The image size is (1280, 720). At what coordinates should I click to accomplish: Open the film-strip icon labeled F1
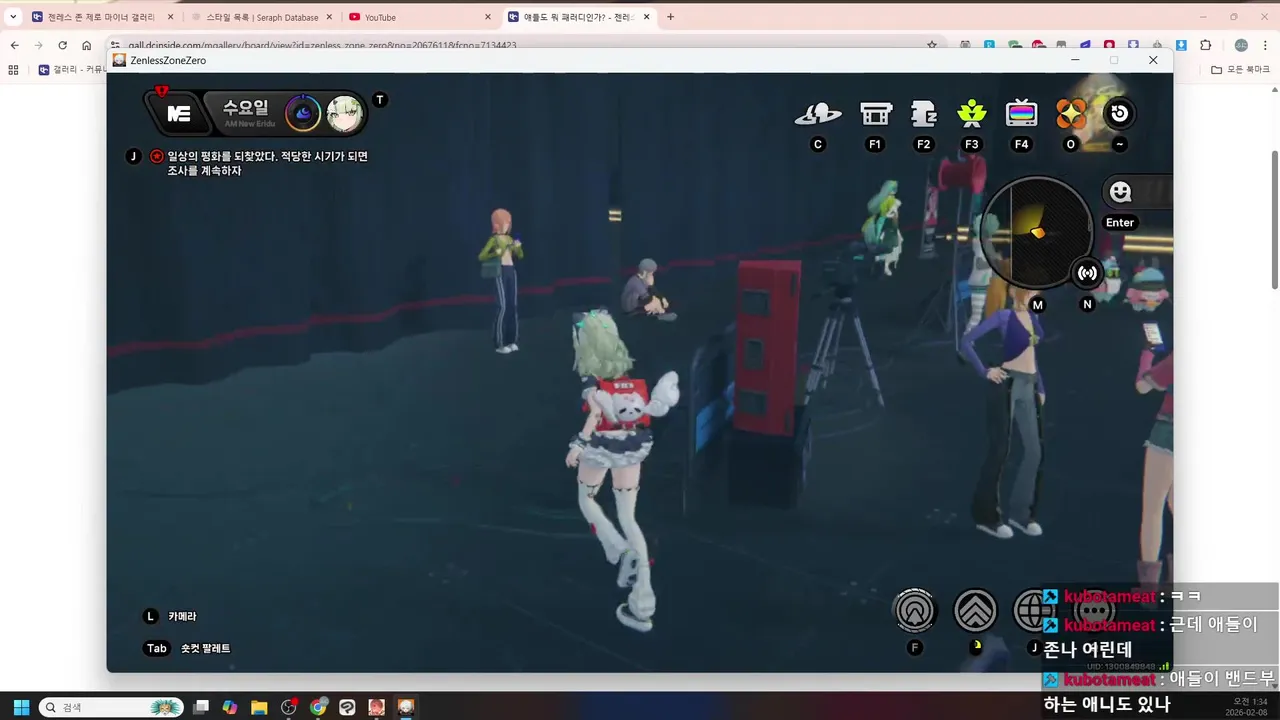pos(876,114)
